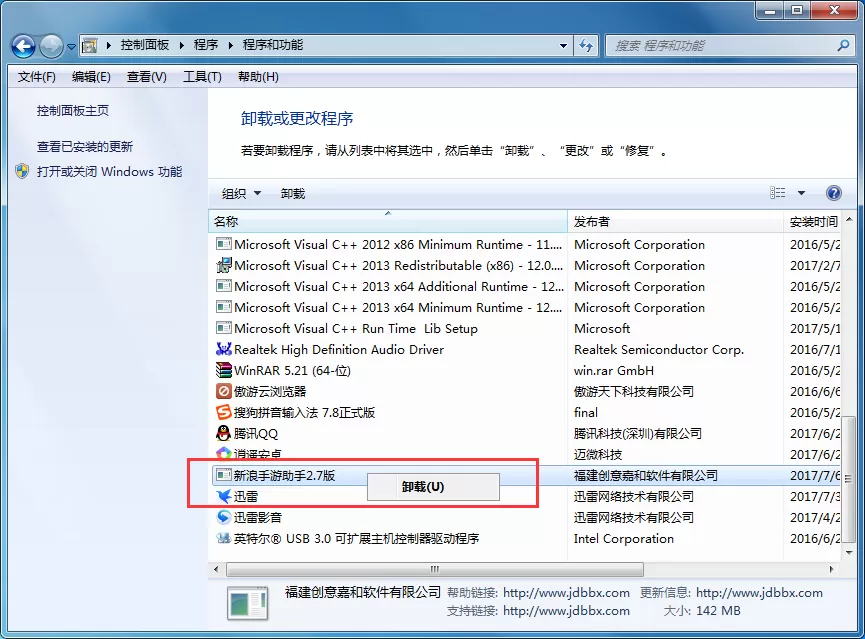Select the 迅雷 bird icon

click(223, 496)
